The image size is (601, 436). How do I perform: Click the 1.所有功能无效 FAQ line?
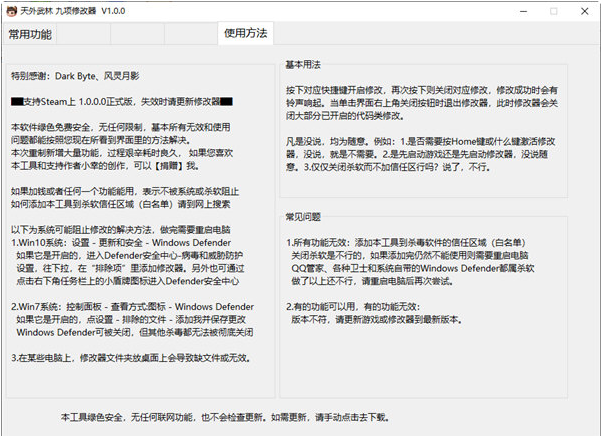(406, 243)
